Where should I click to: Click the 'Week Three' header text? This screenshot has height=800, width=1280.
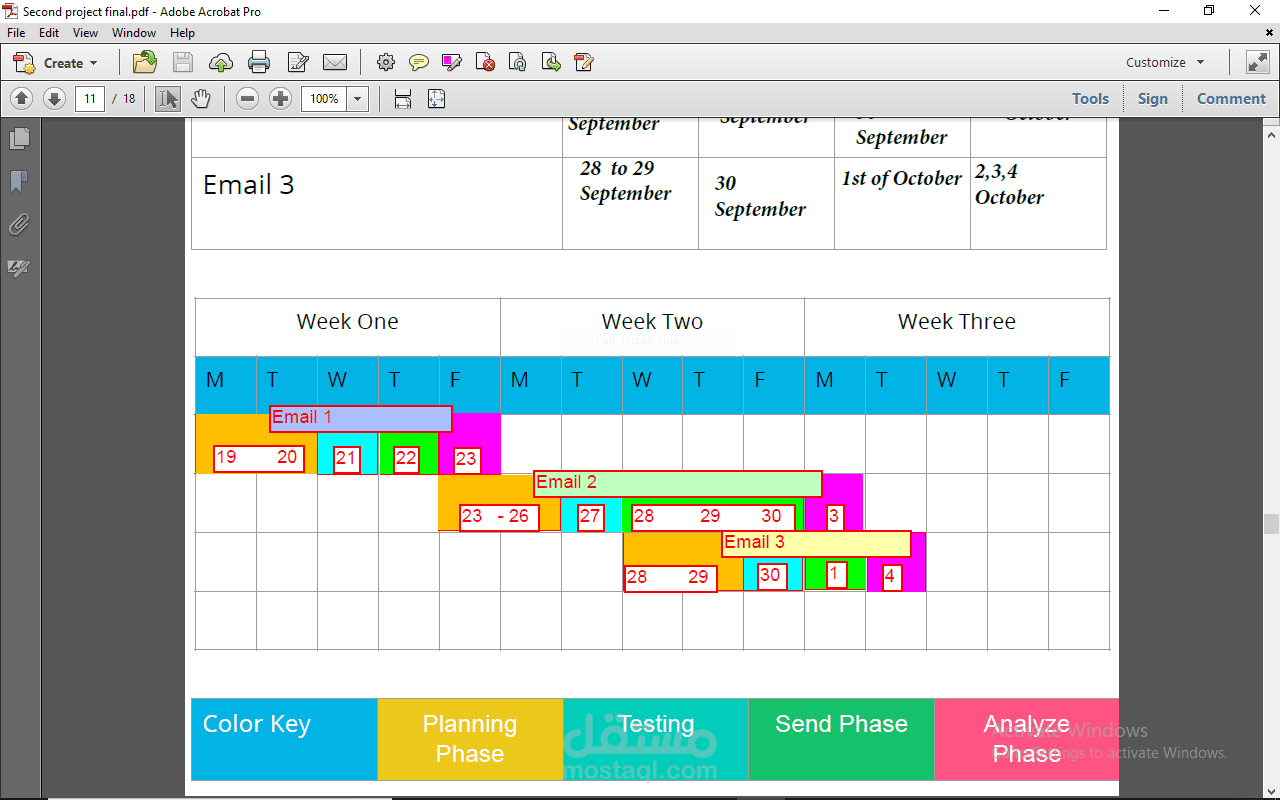[957, 322]
